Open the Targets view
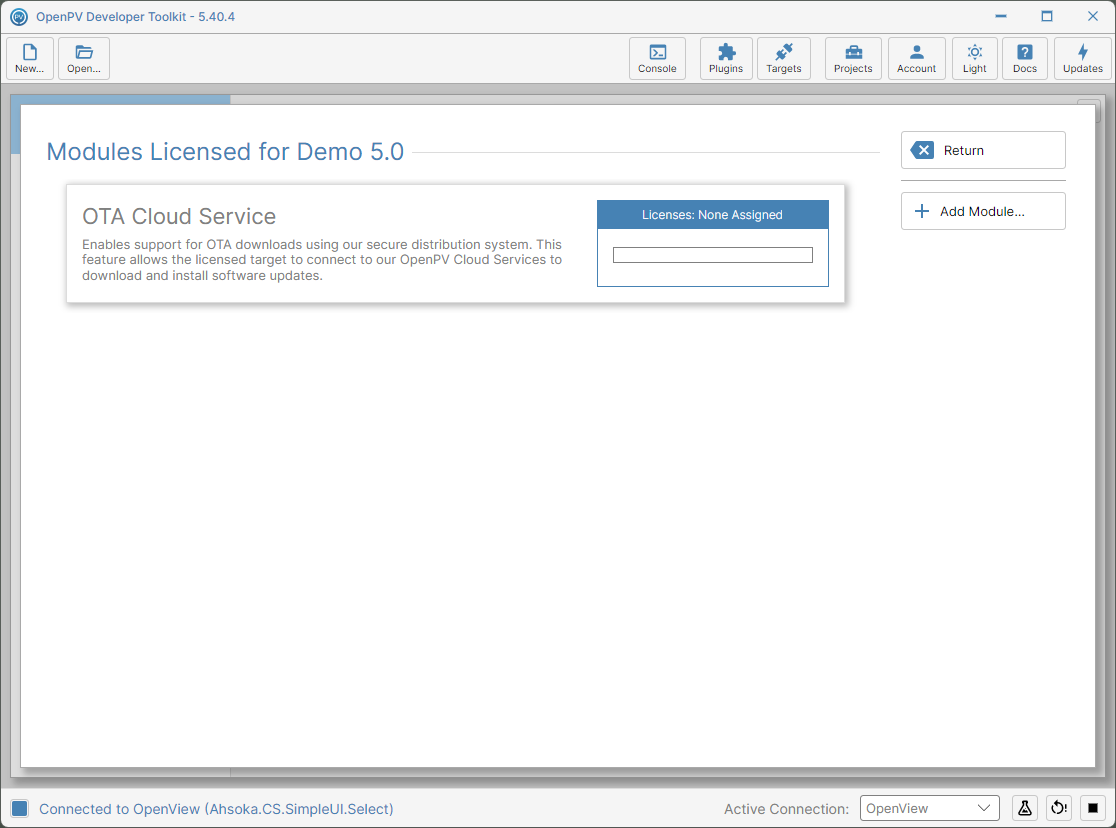1116x828 pixels. [784, 58]
